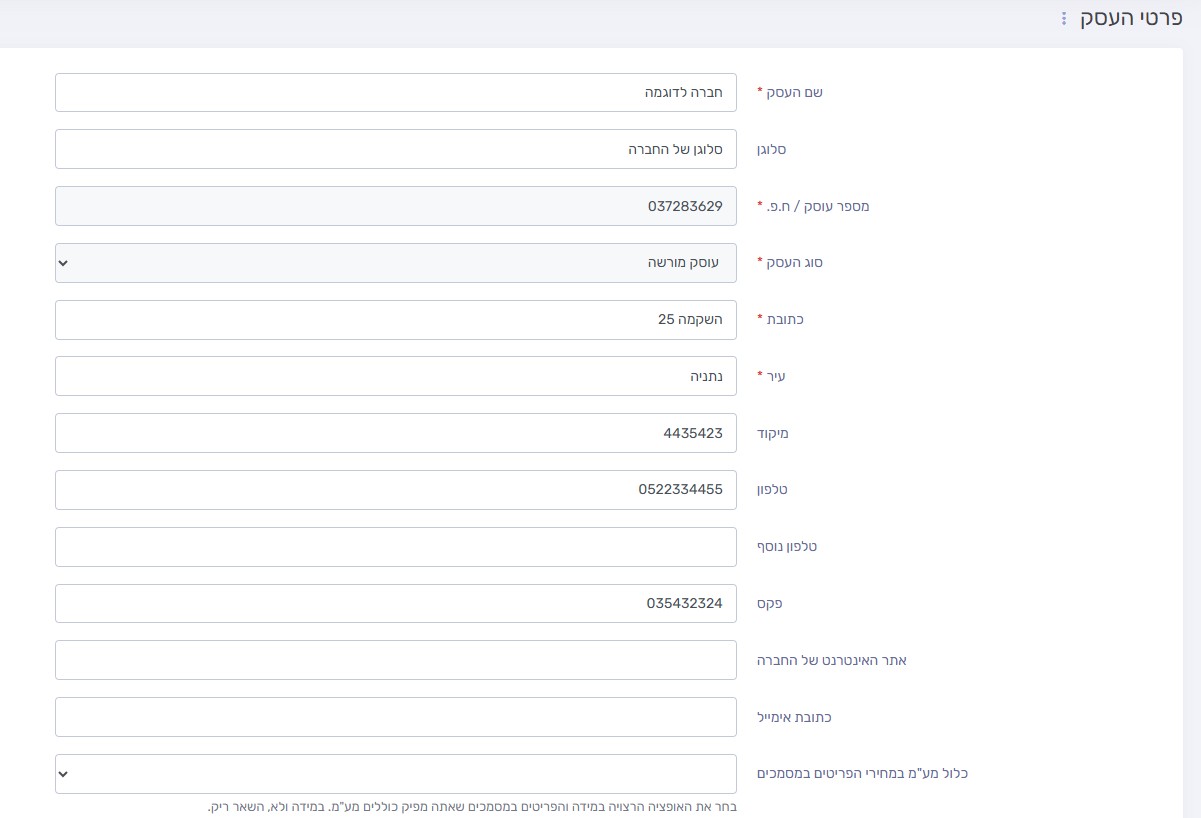Screen dimensions: 1201x818
Task: Click the address field with השקמה 25
Action: pos(395,320)
